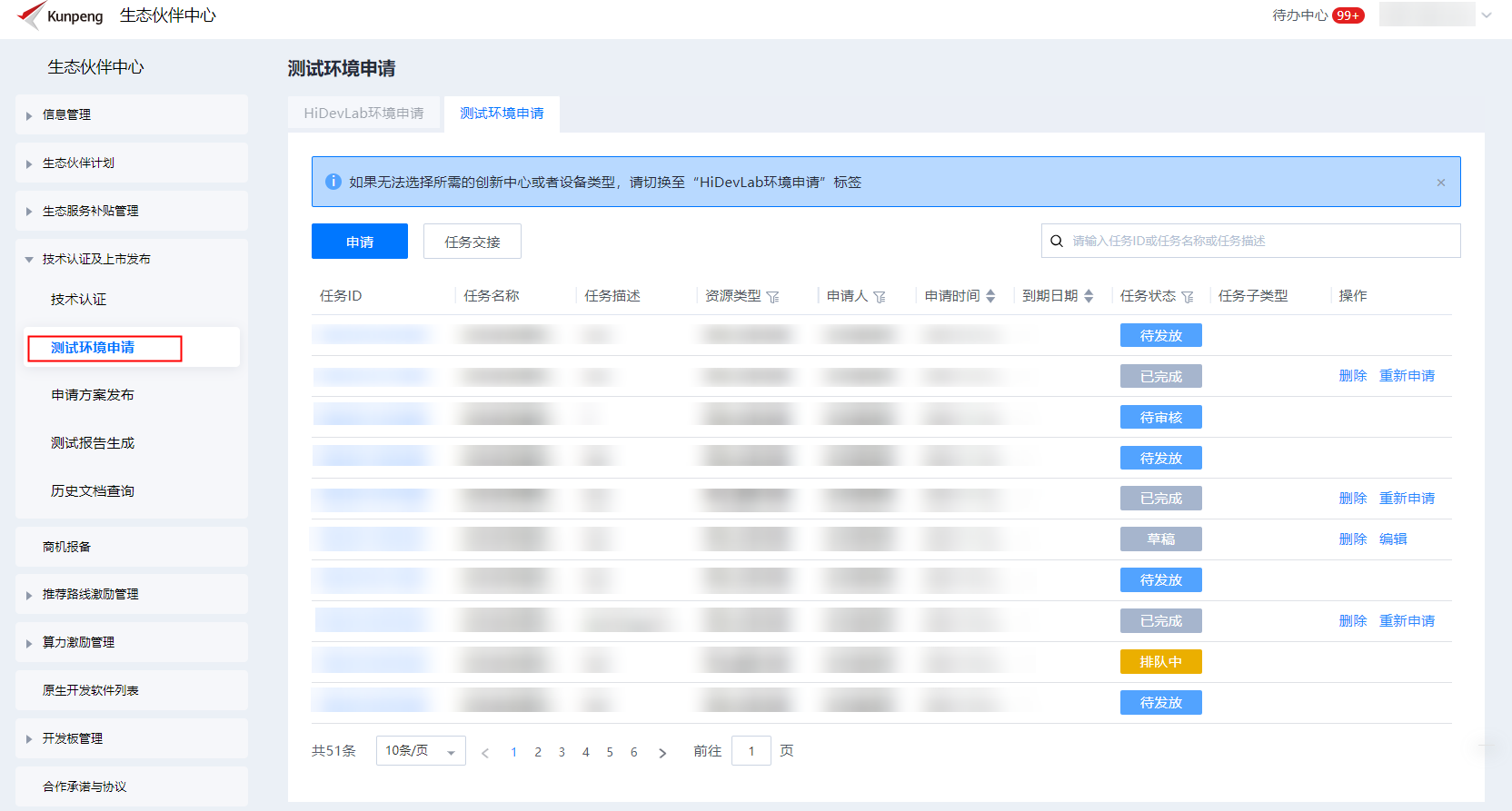
Task: Expand 生态伙伴计划 menu section
Action: [132, 163]
